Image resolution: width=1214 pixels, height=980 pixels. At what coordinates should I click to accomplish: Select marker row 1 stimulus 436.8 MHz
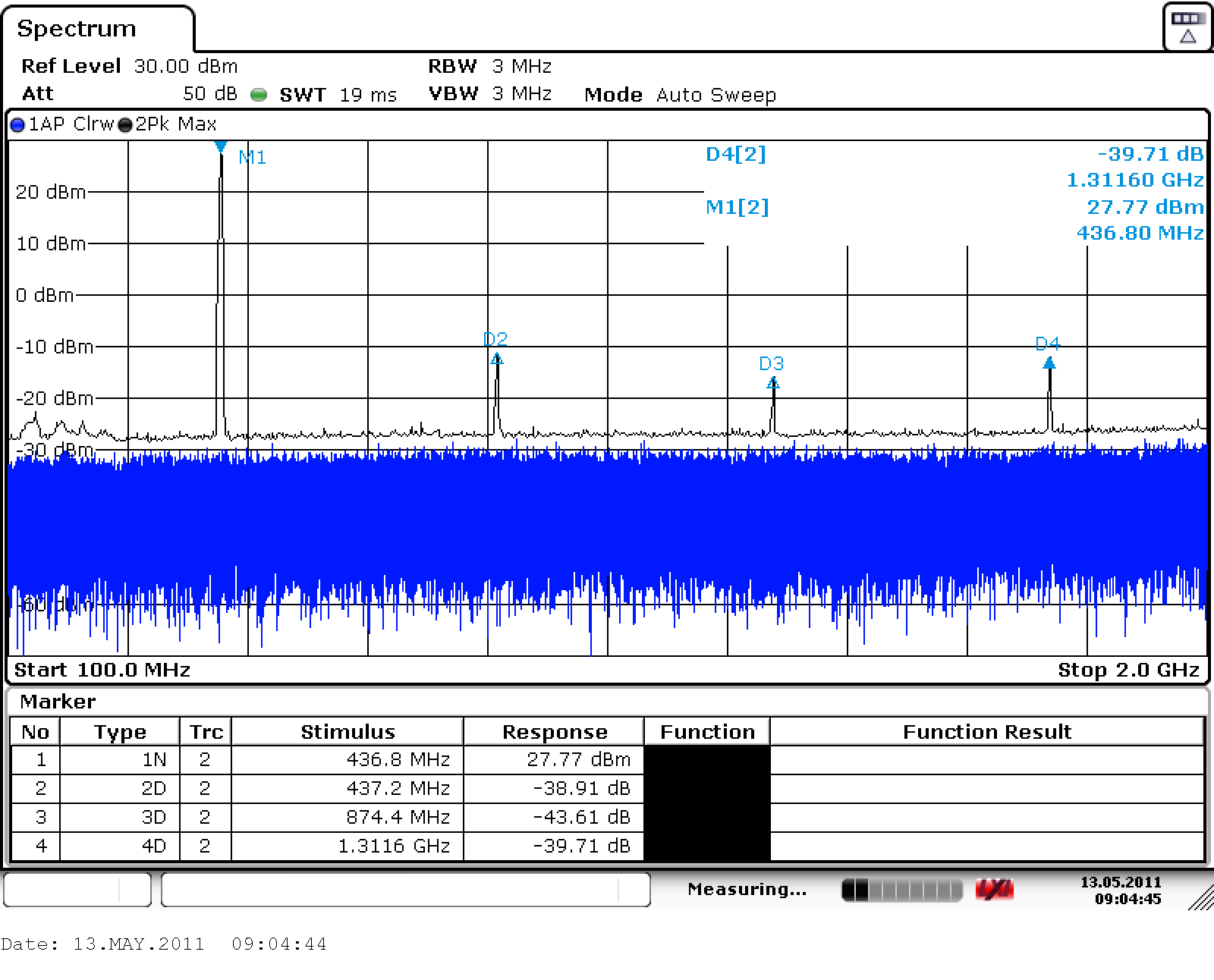(398, 759)
